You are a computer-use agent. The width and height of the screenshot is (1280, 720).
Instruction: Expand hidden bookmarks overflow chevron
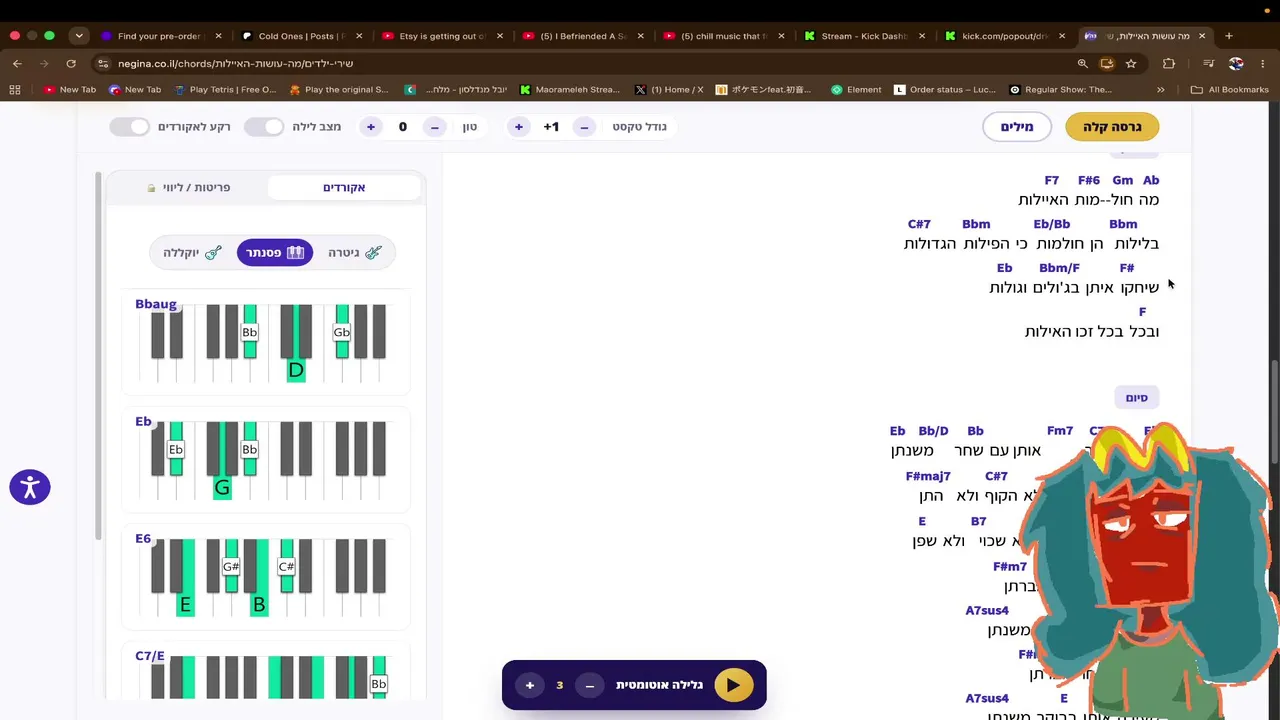[1160, 89]
